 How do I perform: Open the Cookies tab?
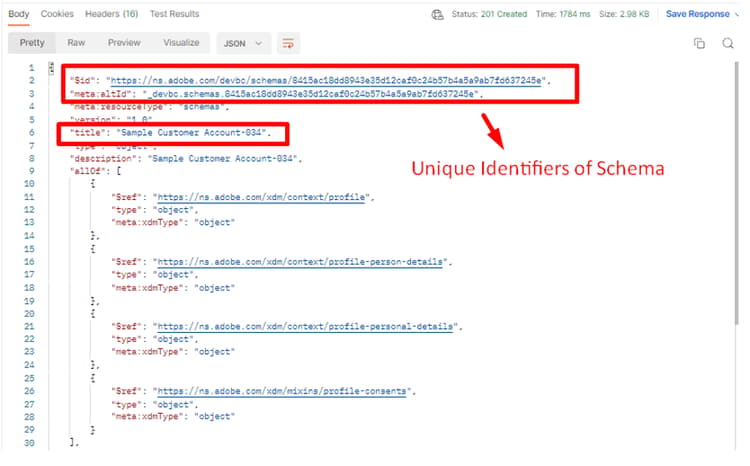[57, 14]
